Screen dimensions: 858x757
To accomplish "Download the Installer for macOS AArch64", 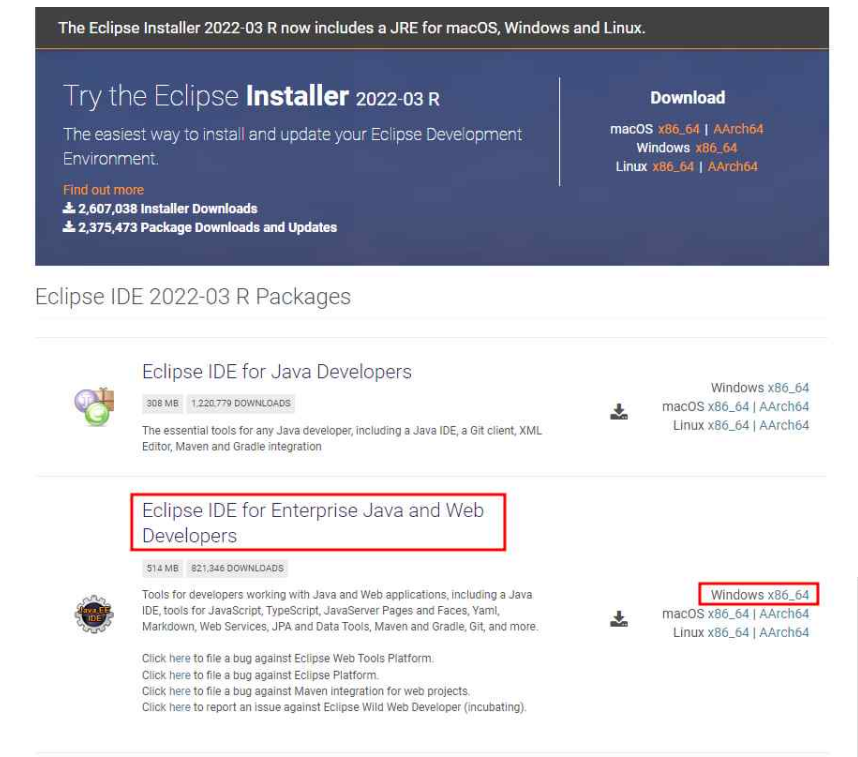I will click(738, 129).
